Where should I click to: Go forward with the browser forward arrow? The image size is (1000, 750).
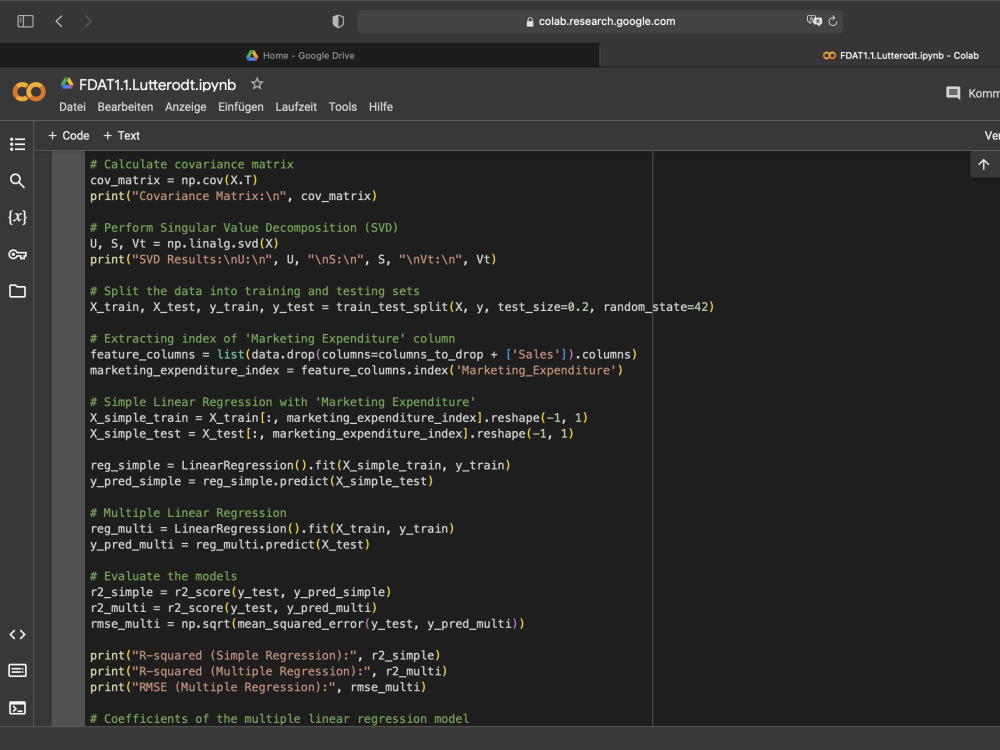[x=88, y=22]
